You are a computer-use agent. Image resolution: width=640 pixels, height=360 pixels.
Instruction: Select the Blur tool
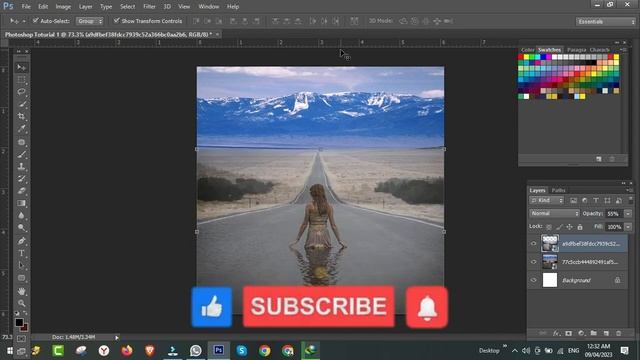coord(22,216)
